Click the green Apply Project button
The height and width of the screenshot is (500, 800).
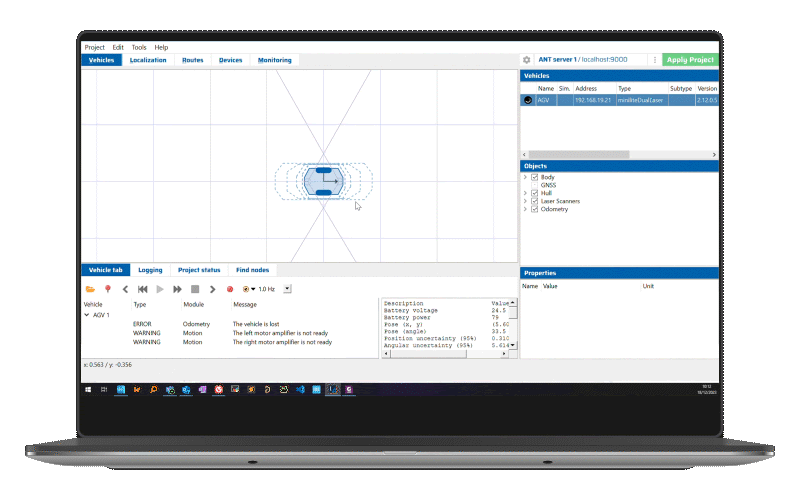(690, 60)
